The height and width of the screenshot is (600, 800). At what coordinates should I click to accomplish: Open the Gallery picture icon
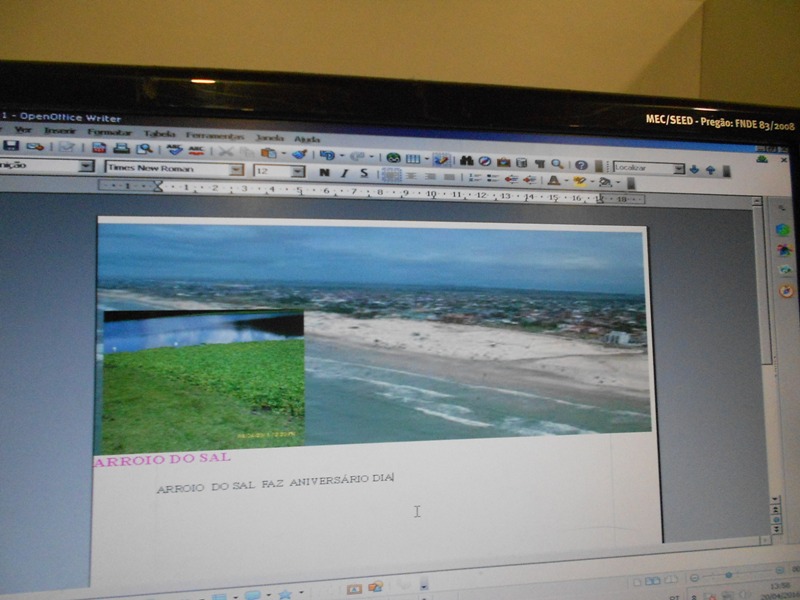tap(504, 162)
